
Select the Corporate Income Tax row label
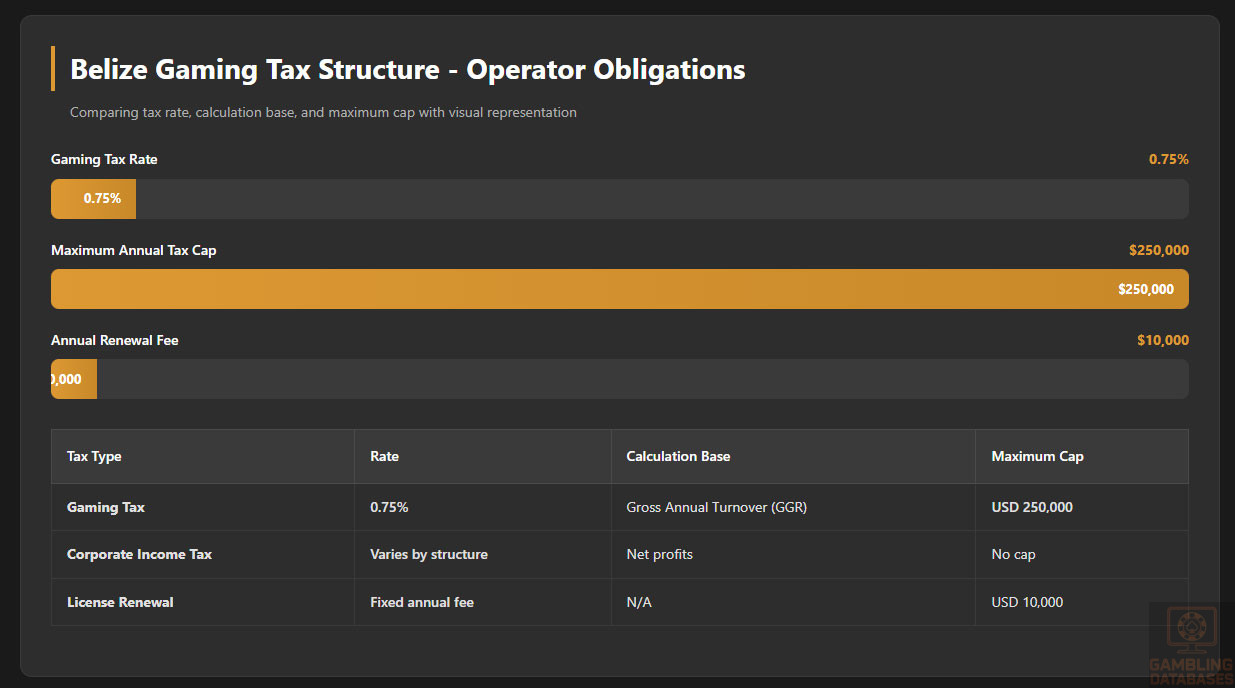(x=139, y=555)
